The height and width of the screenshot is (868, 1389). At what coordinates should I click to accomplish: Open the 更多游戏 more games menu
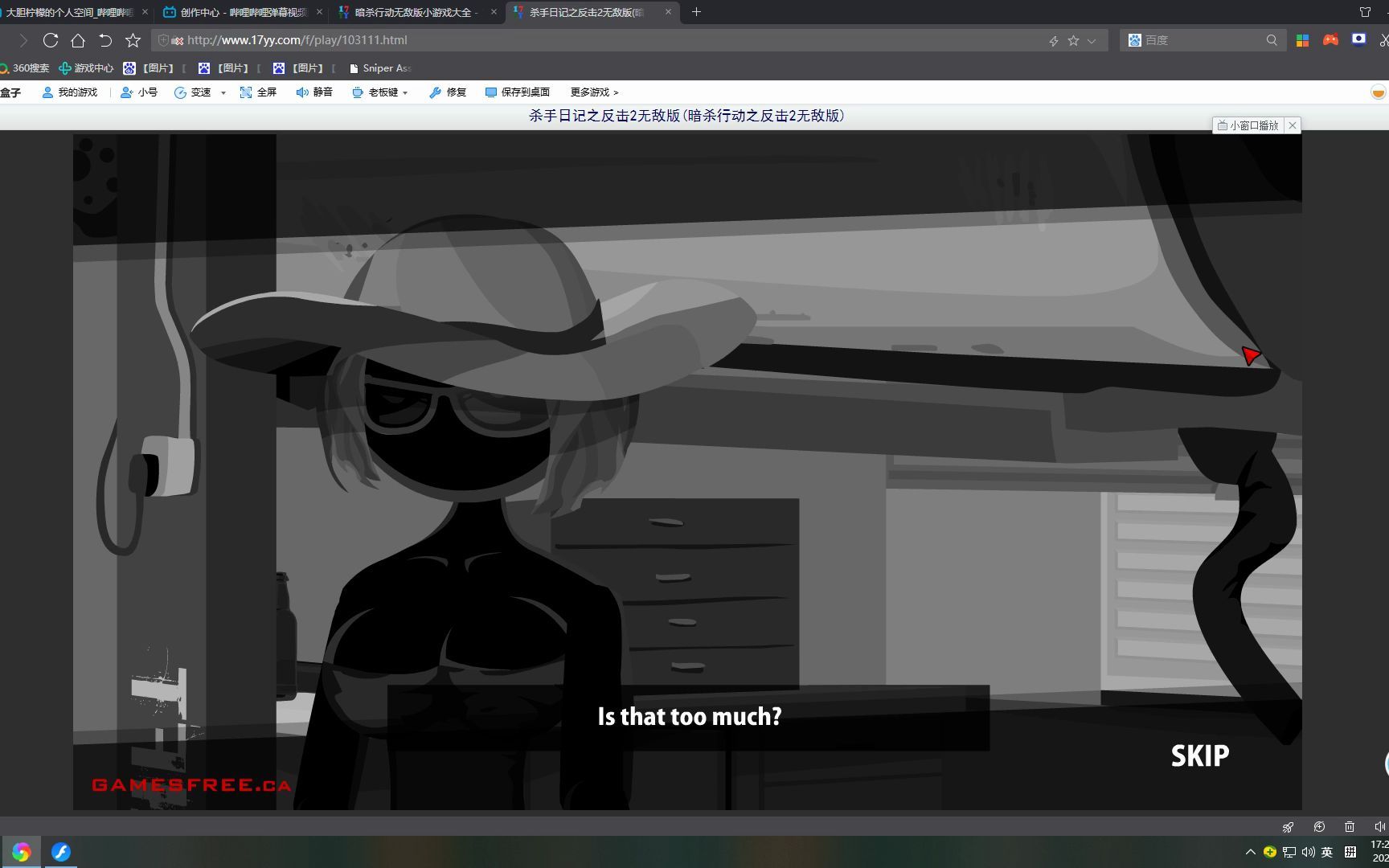[x=594, y=92]
